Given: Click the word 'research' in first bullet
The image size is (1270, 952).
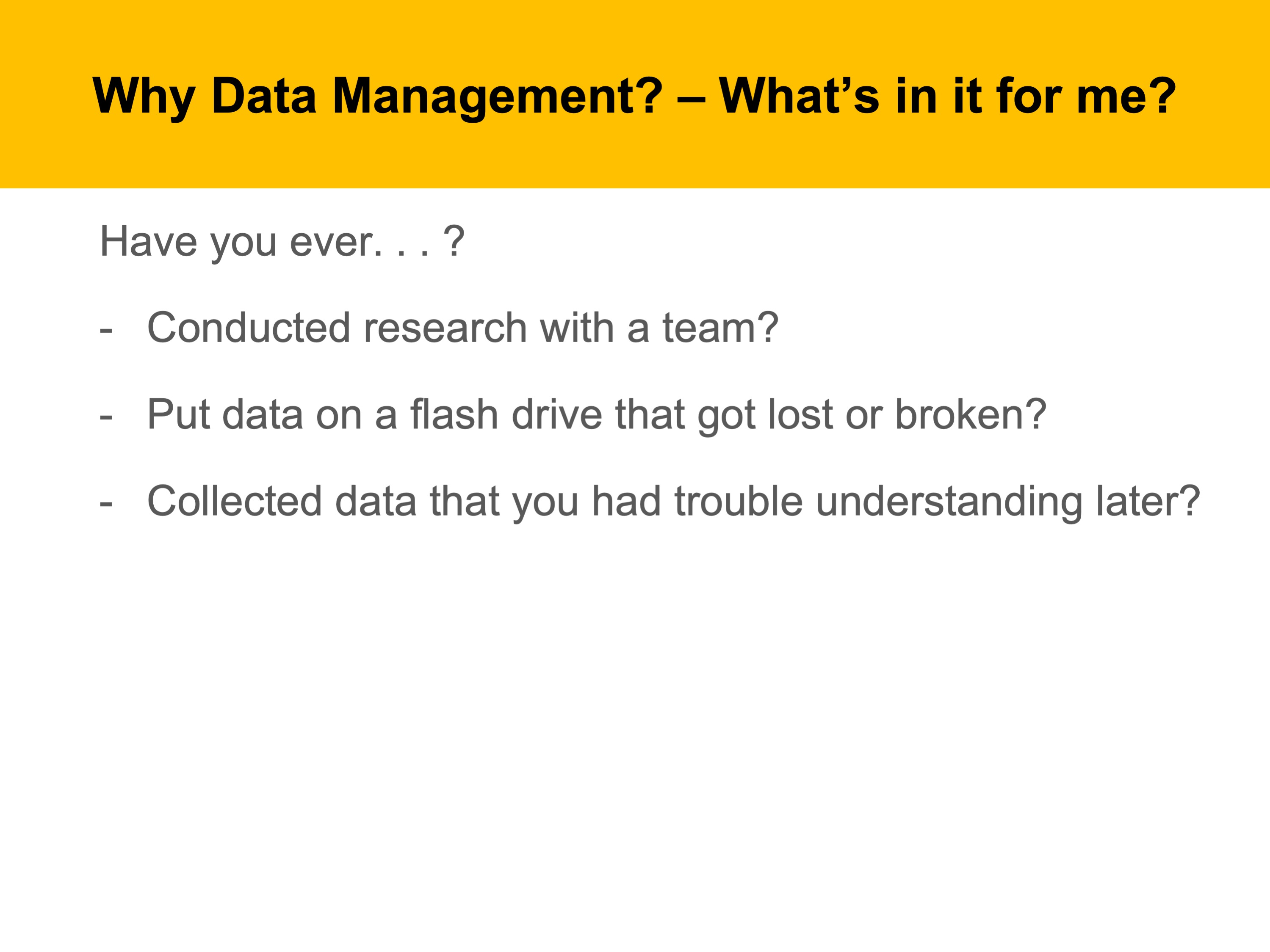Looking at the screenshot, I should (x=445, y=328).
